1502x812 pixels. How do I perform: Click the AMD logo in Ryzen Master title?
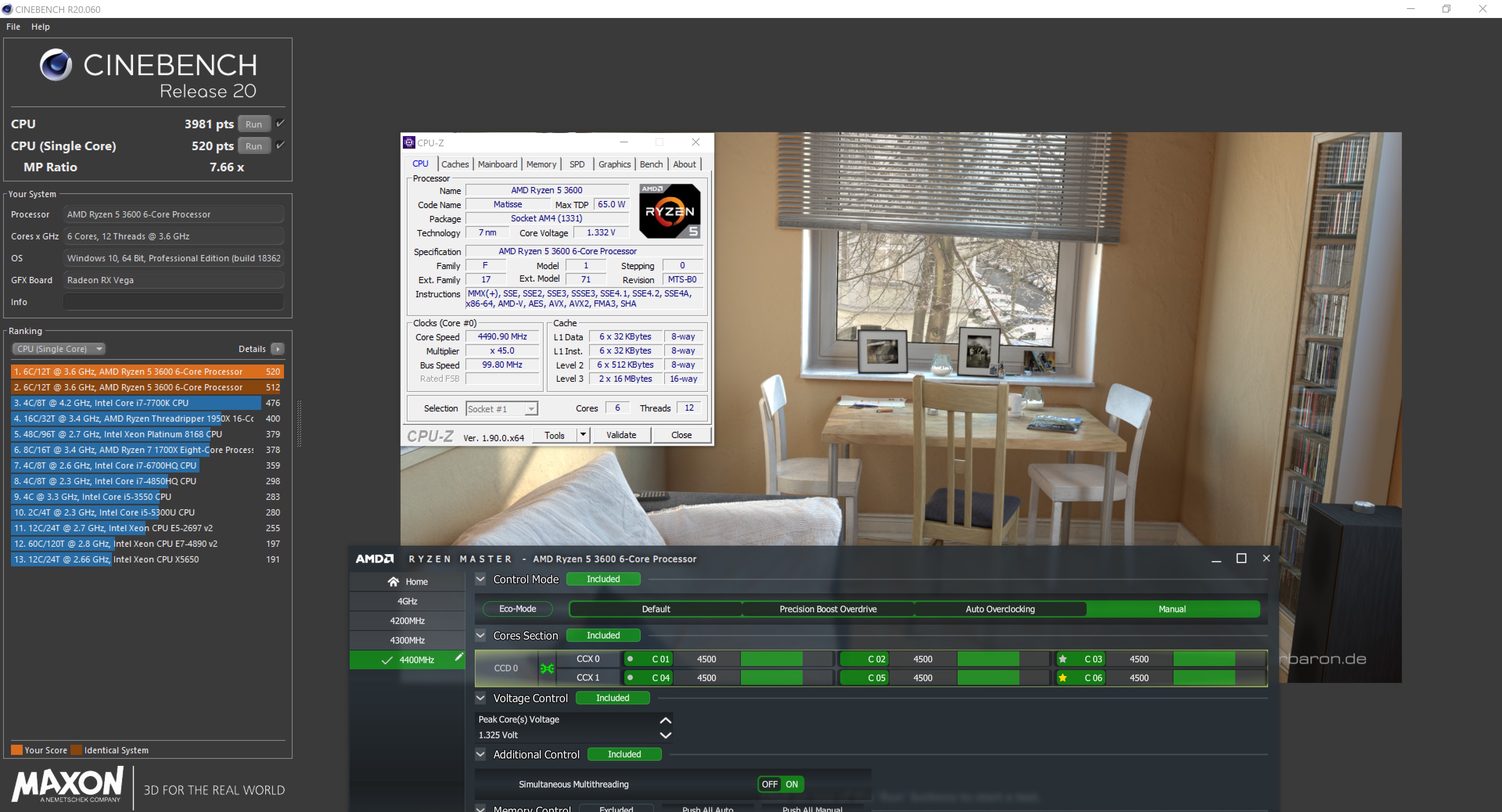tap(374, 559)
